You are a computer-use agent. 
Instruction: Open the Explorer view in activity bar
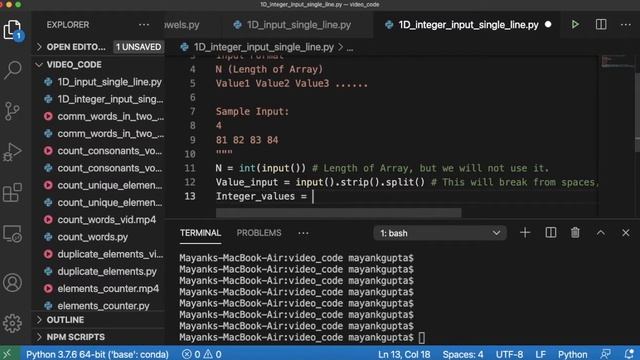tap(12, 29)
